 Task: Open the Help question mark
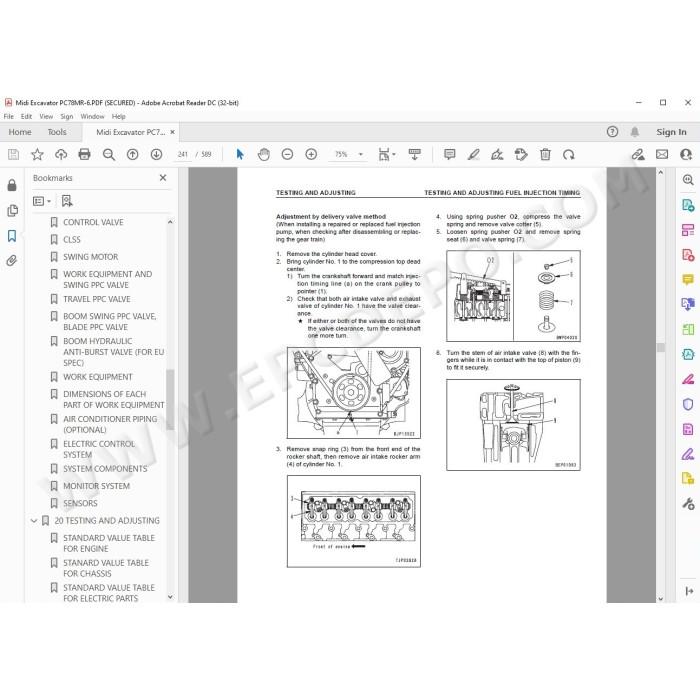(612, 132)
